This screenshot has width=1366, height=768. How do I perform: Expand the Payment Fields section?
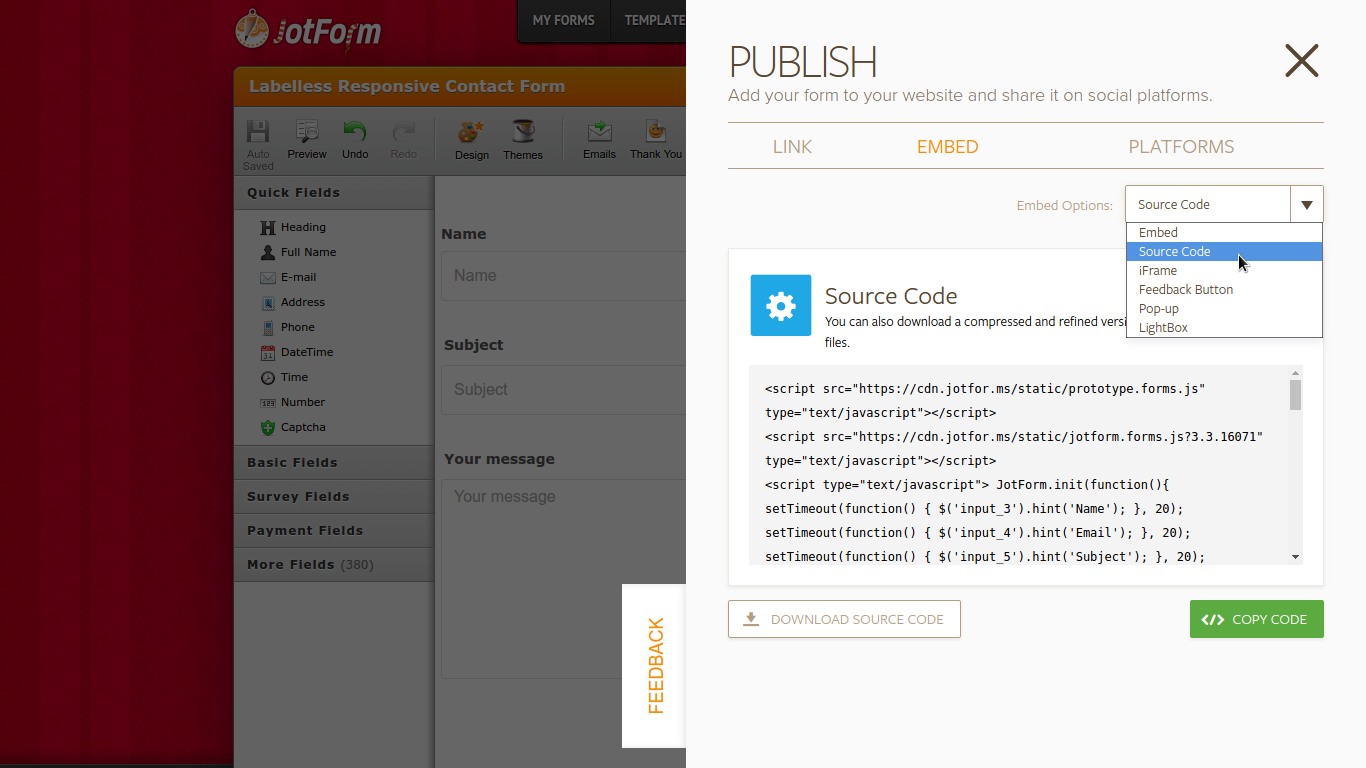334,531
